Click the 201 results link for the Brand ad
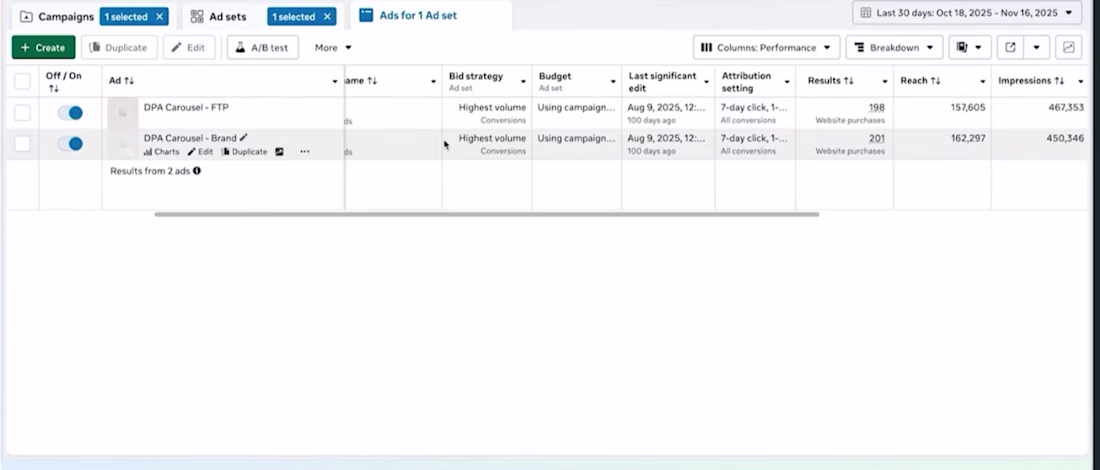1100x470 pixels. 876,138
